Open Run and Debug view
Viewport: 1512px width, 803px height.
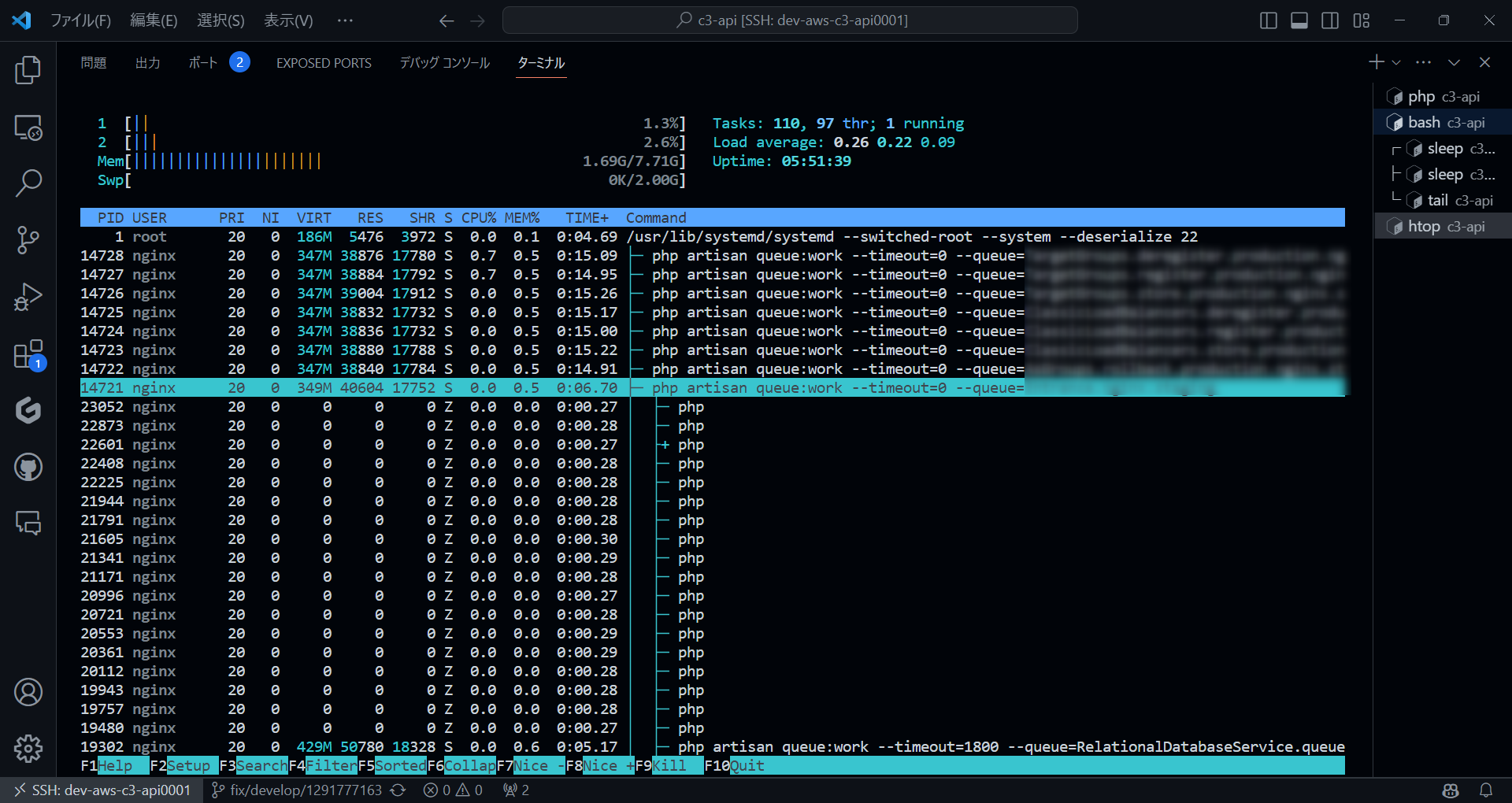28,296
